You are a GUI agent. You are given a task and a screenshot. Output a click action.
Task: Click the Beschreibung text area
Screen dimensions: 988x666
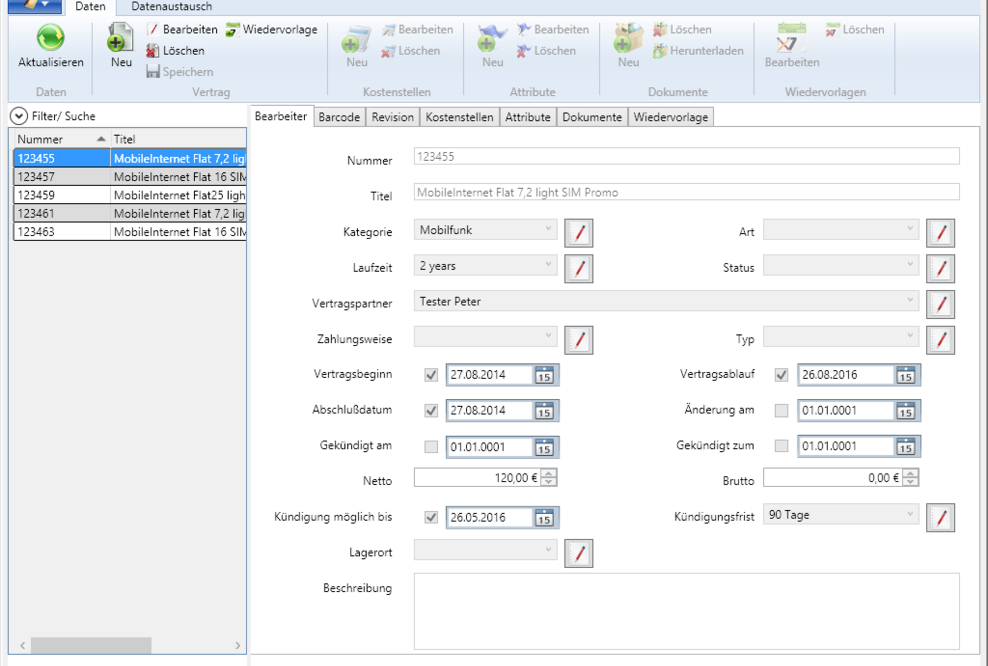pos(686,610)
